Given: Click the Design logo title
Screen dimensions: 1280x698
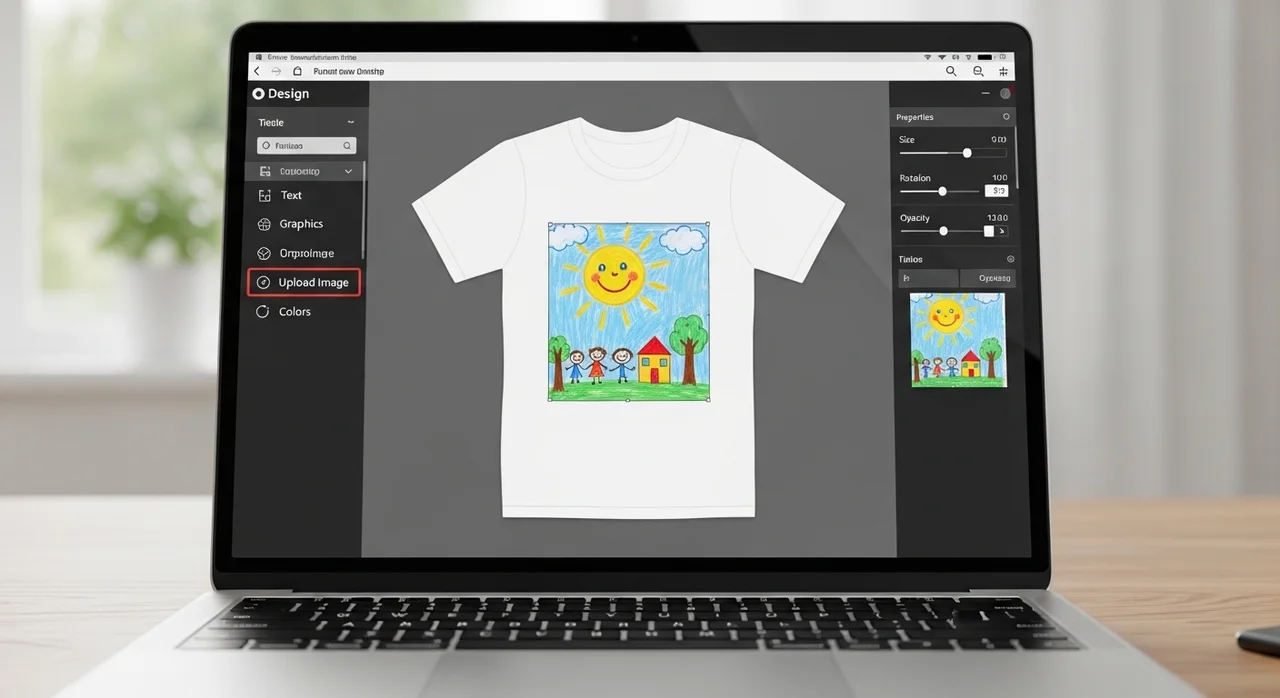Looking at the screenshot, I should (x=281, y=94).
